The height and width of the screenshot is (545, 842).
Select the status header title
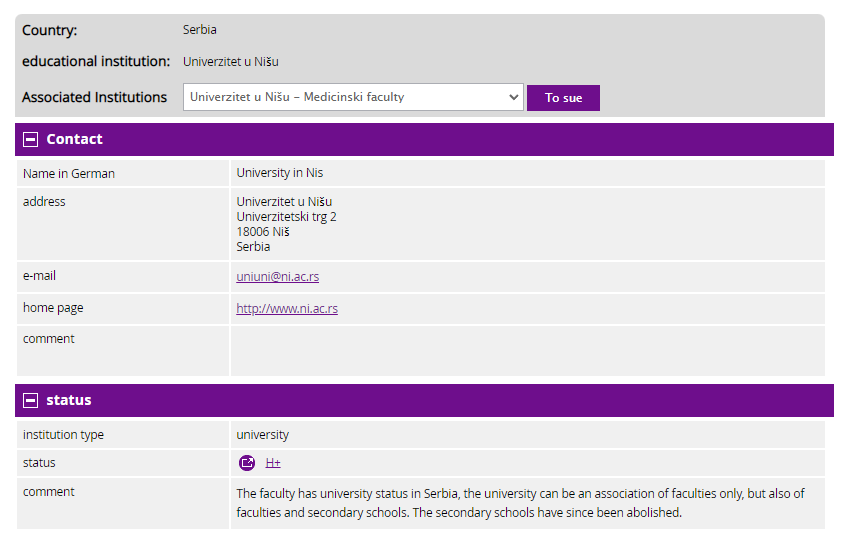tap(69, 400)
